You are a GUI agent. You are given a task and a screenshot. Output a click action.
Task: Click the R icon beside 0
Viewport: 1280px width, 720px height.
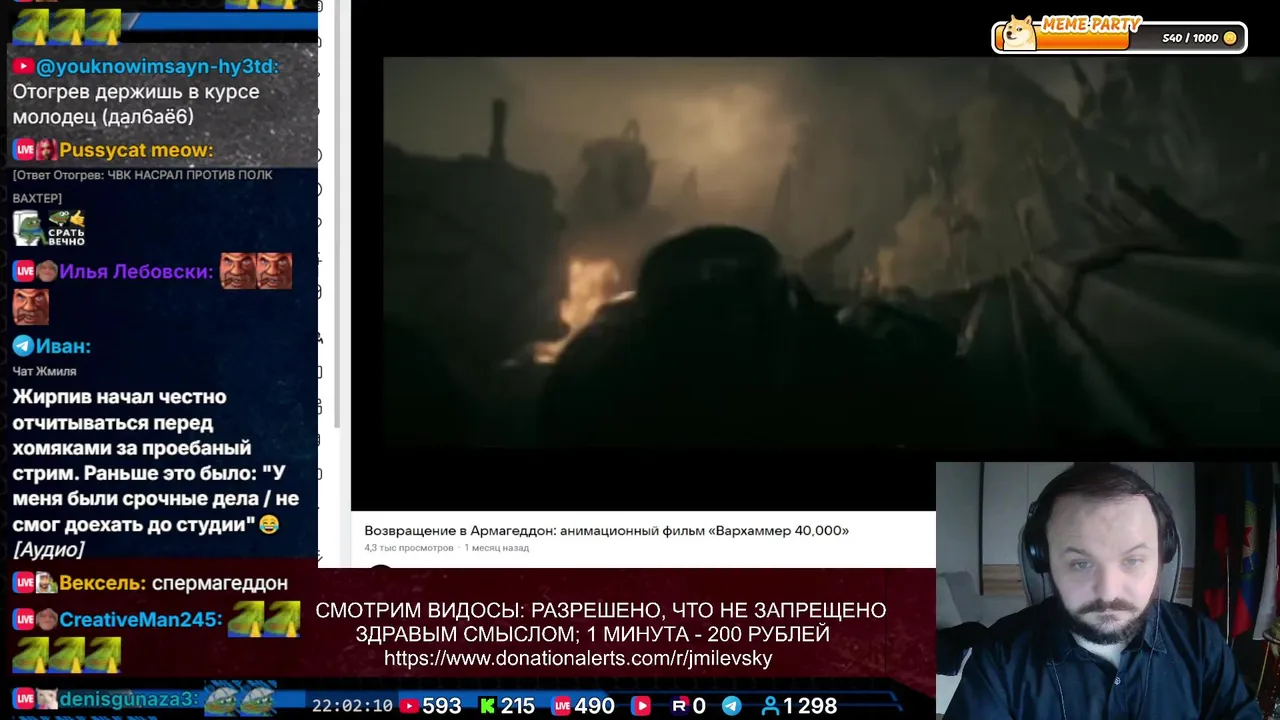(x=680, y=706)
